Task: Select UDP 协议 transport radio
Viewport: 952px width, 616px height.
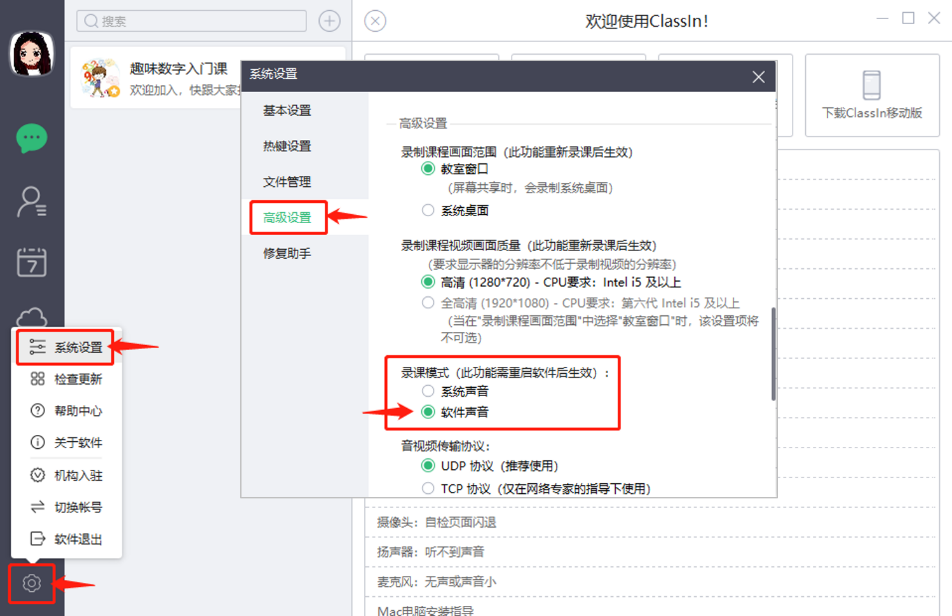Action: click(x=428, y=465)
